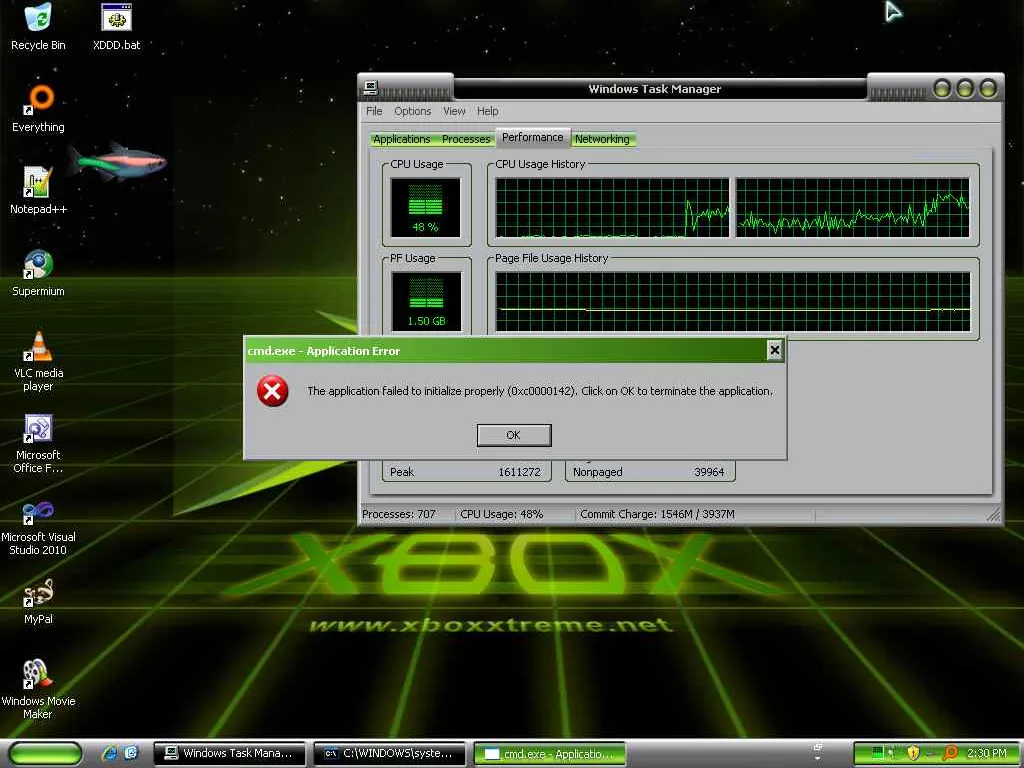Click the Task Manager CPU meter tray icon
This screenshot has width=1024, height=768.
pos(878,753)
